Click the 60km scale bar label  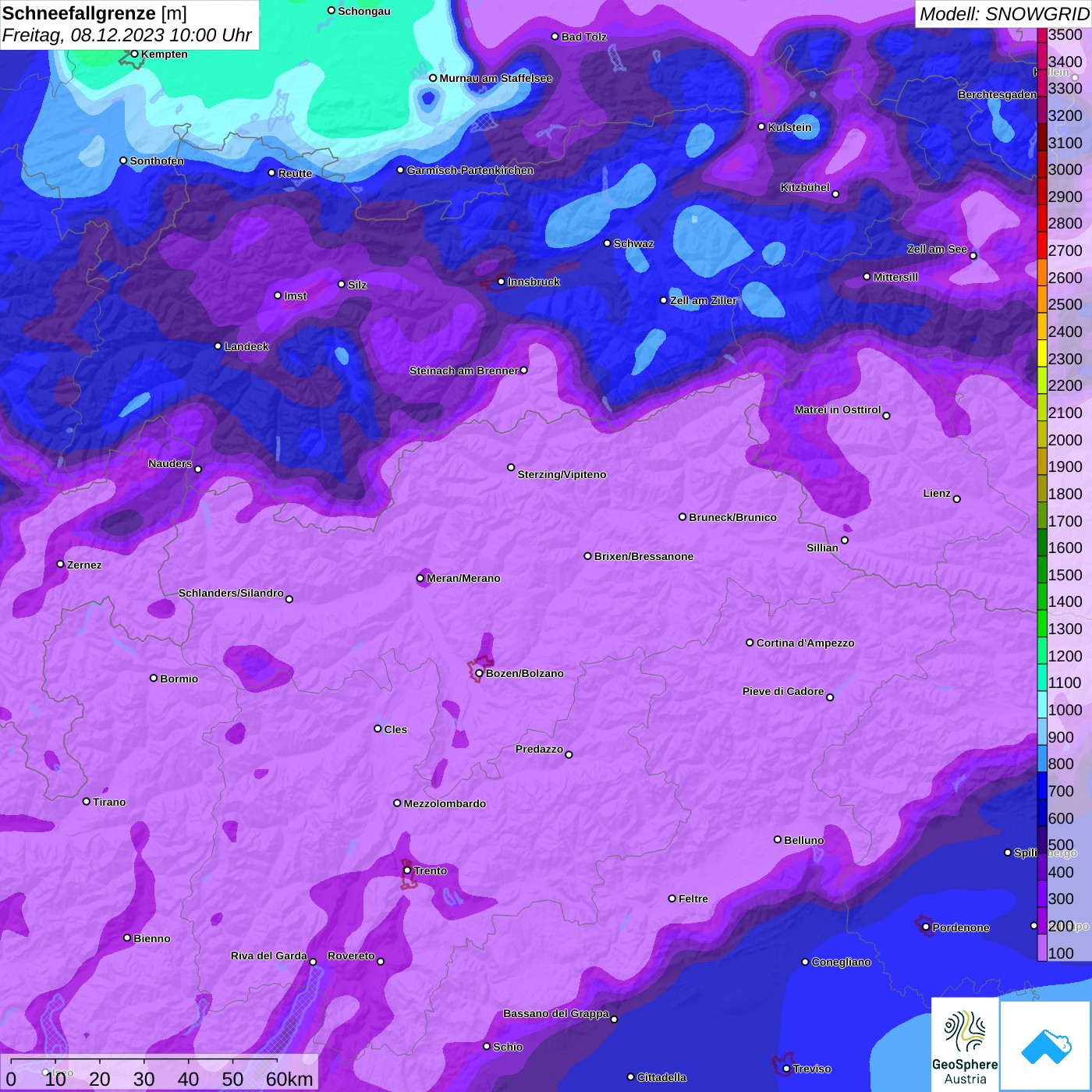click(x=289, y=1079)
